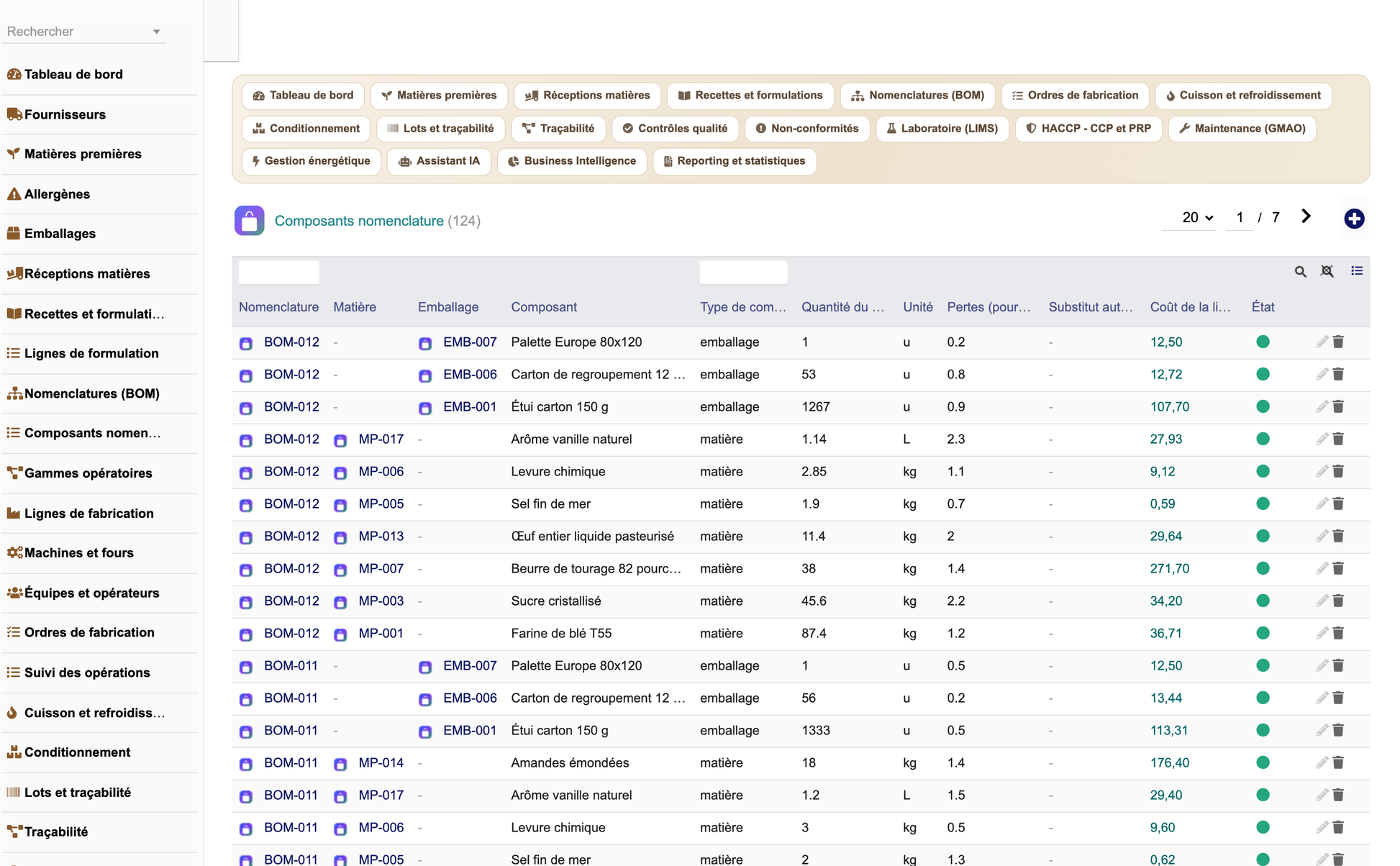Click the Nomenclature column filter field
This screenshot has height=866, width=1400.
pos(279,273)
